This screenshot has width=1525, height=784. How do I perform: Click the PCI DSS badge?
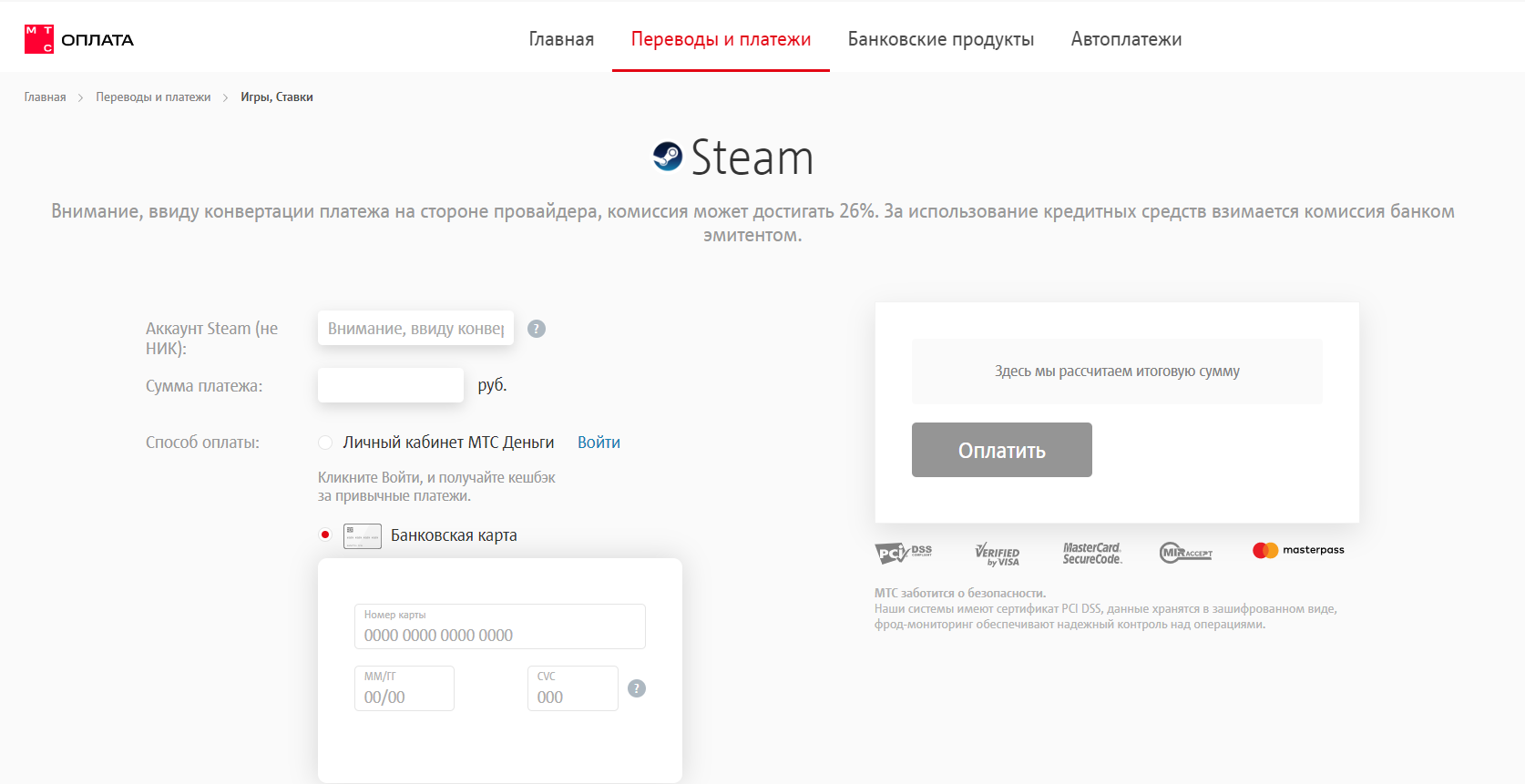(903, 552)
